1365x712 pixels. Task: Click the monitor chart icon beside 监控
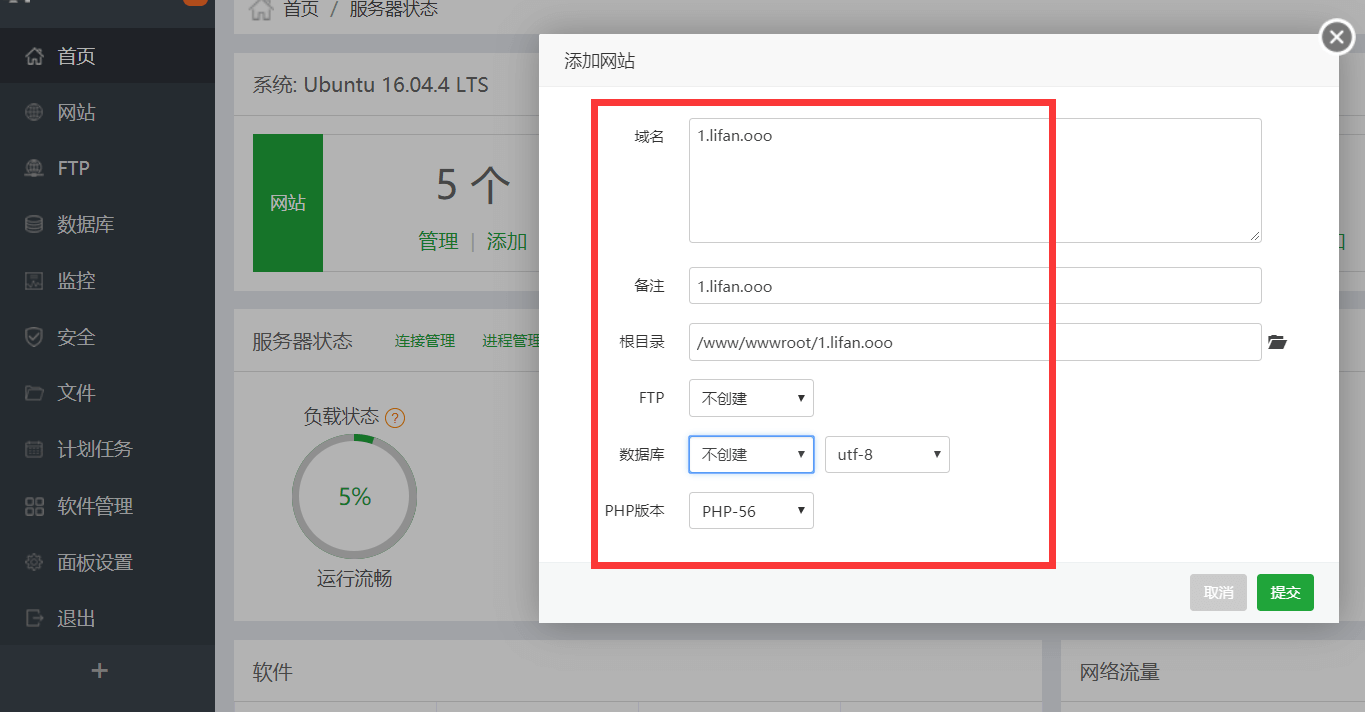(x=34, y=281)
